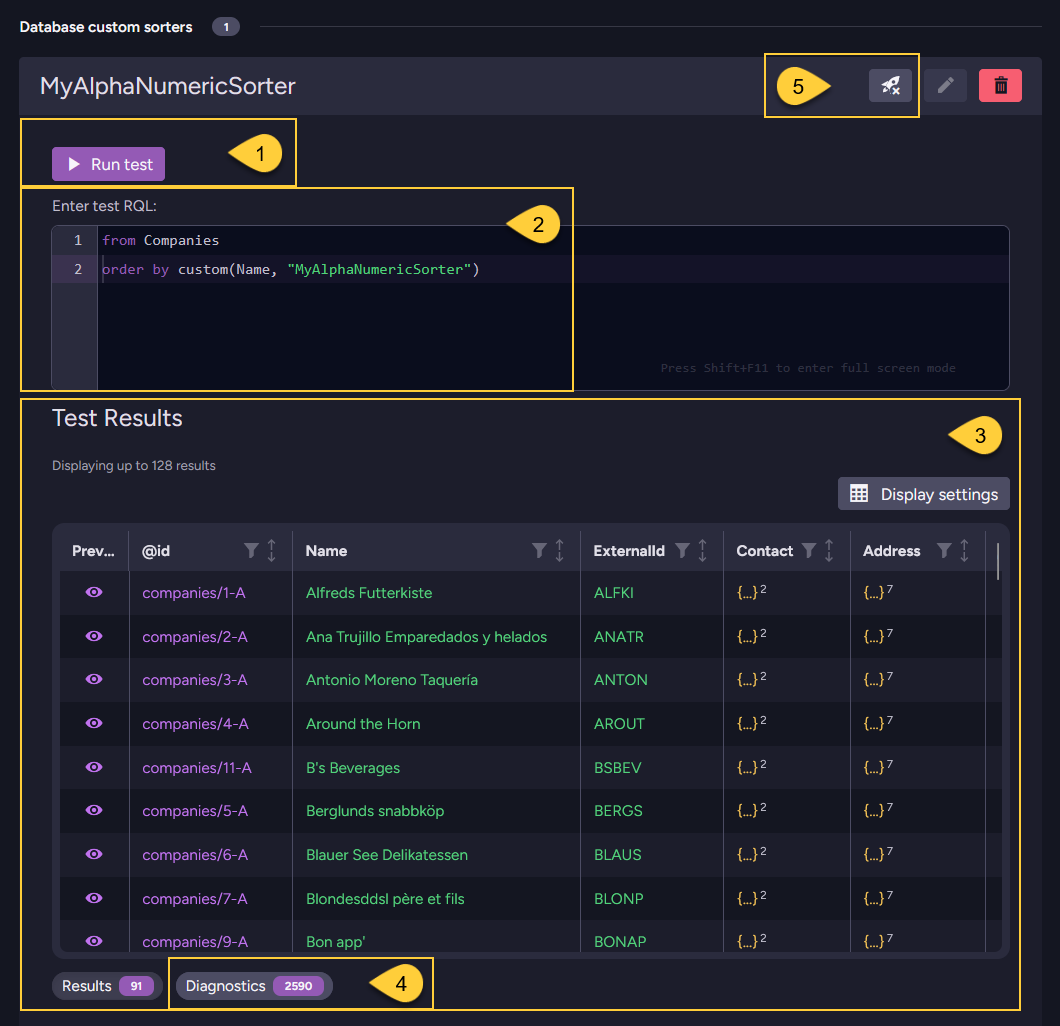Viewport: 1060px width, 1026px height.
Task: Open companies/5-A document link
Action: pos(195,811)
